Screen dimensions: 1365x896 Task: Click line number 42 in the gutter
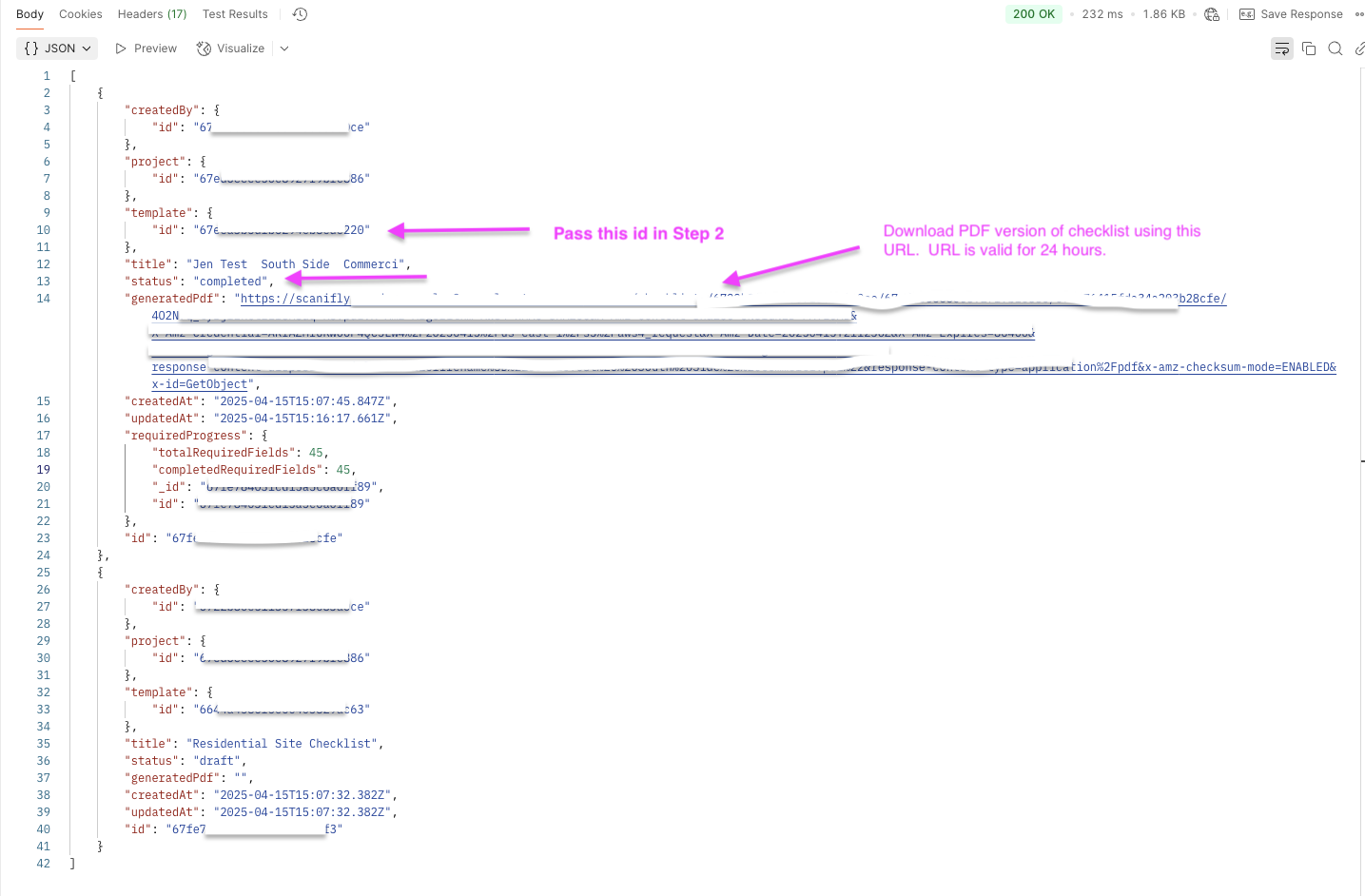coord(44,864)
